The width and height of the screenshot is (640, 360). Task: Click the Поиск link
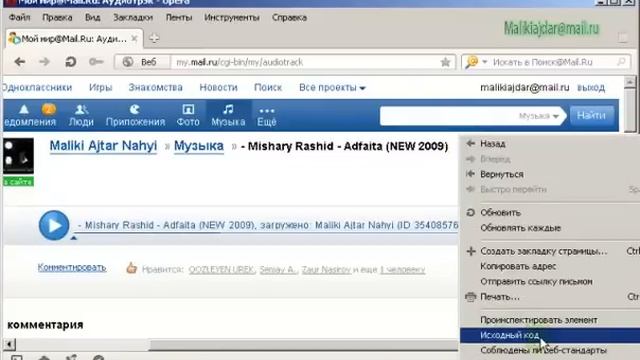(x=268, y=87)
